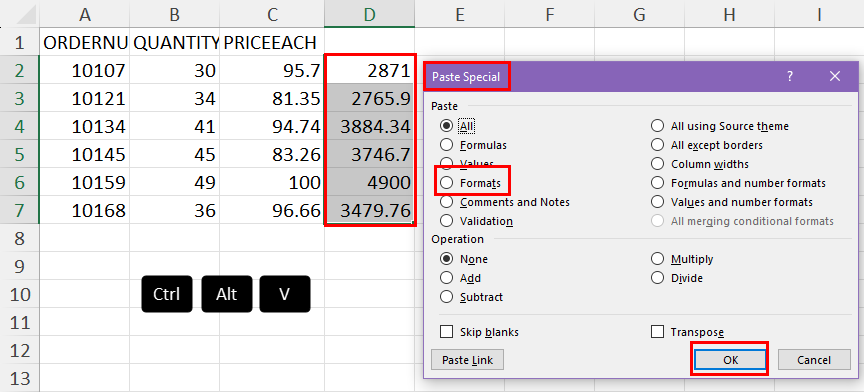
Task: Select column F header
Action: click(x=549, y=14)
